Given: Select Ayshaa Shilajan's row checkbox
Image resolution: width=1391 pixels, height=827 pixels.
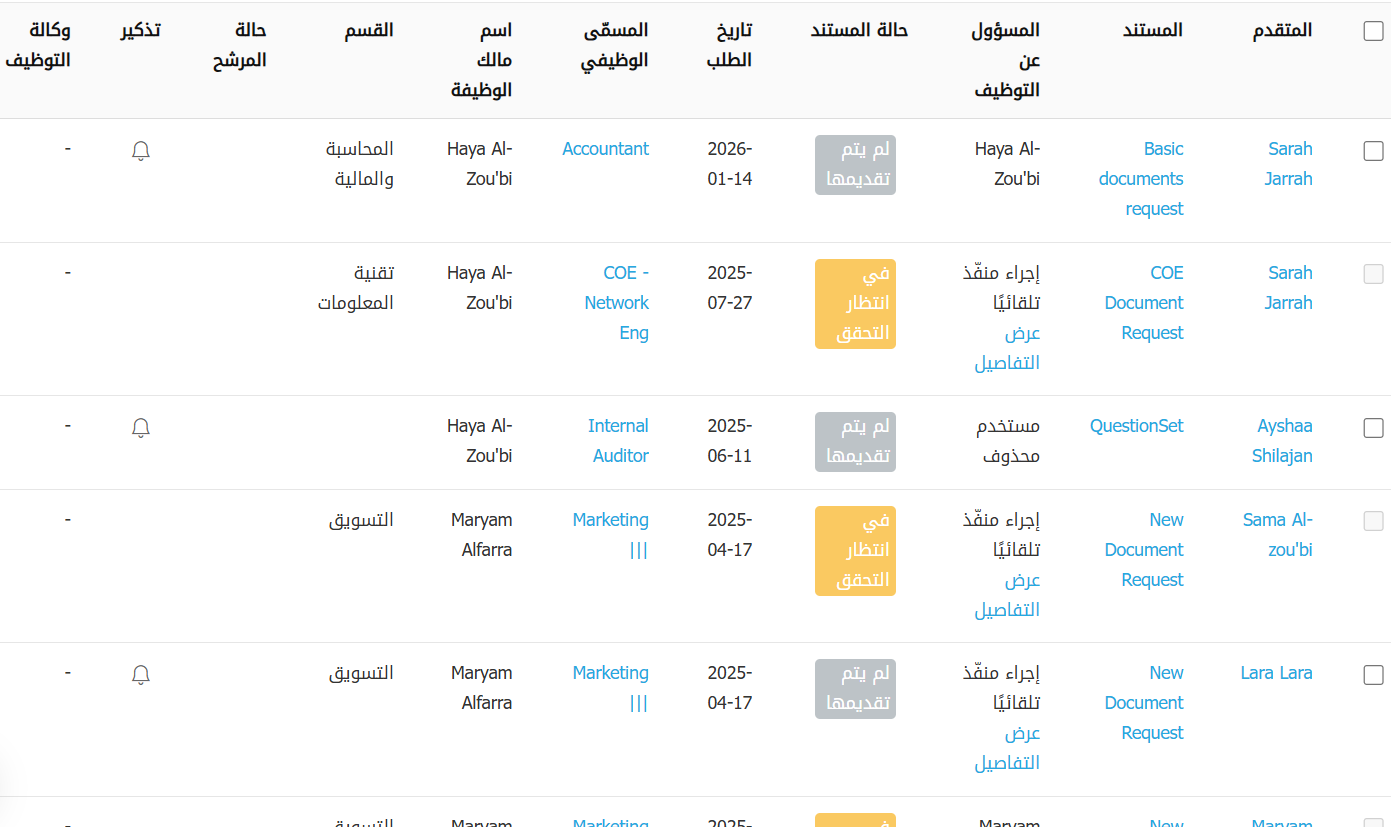Looking at the screenshot, I should coord(1373,428).
